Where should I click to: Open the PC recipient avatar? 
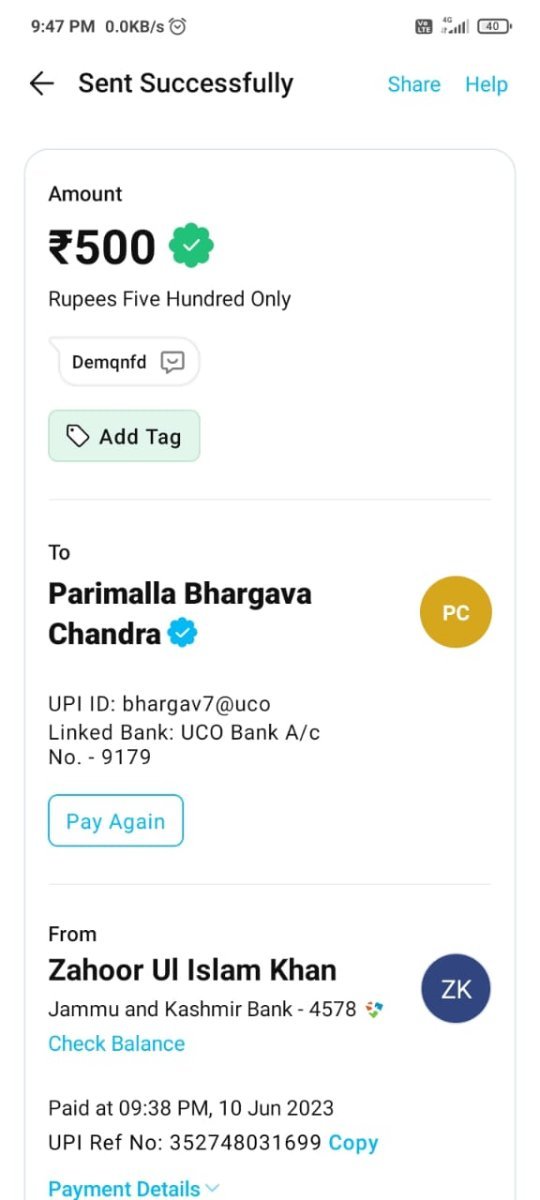(456, 612)
